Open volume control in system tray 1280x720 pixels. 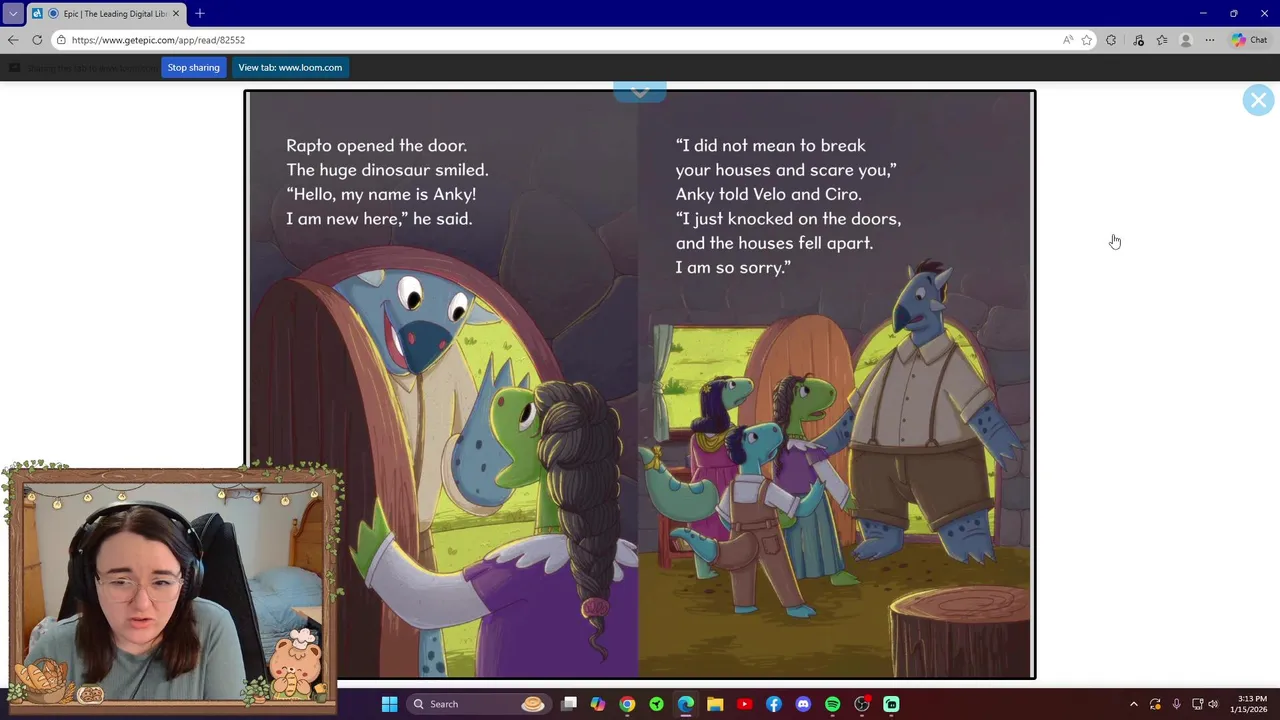pyautogui.click(x=1213, y=704)
